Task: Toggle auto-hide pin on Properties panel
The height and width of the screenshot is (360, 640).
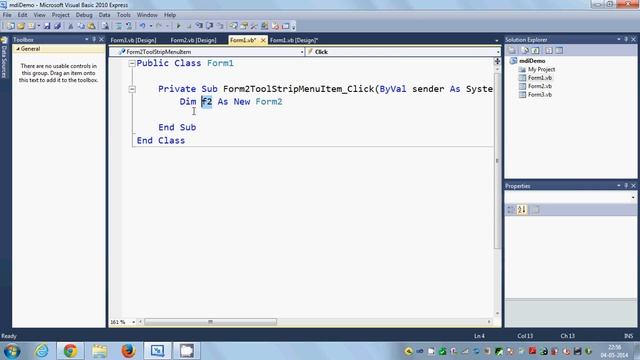Action: coord(626,186)
